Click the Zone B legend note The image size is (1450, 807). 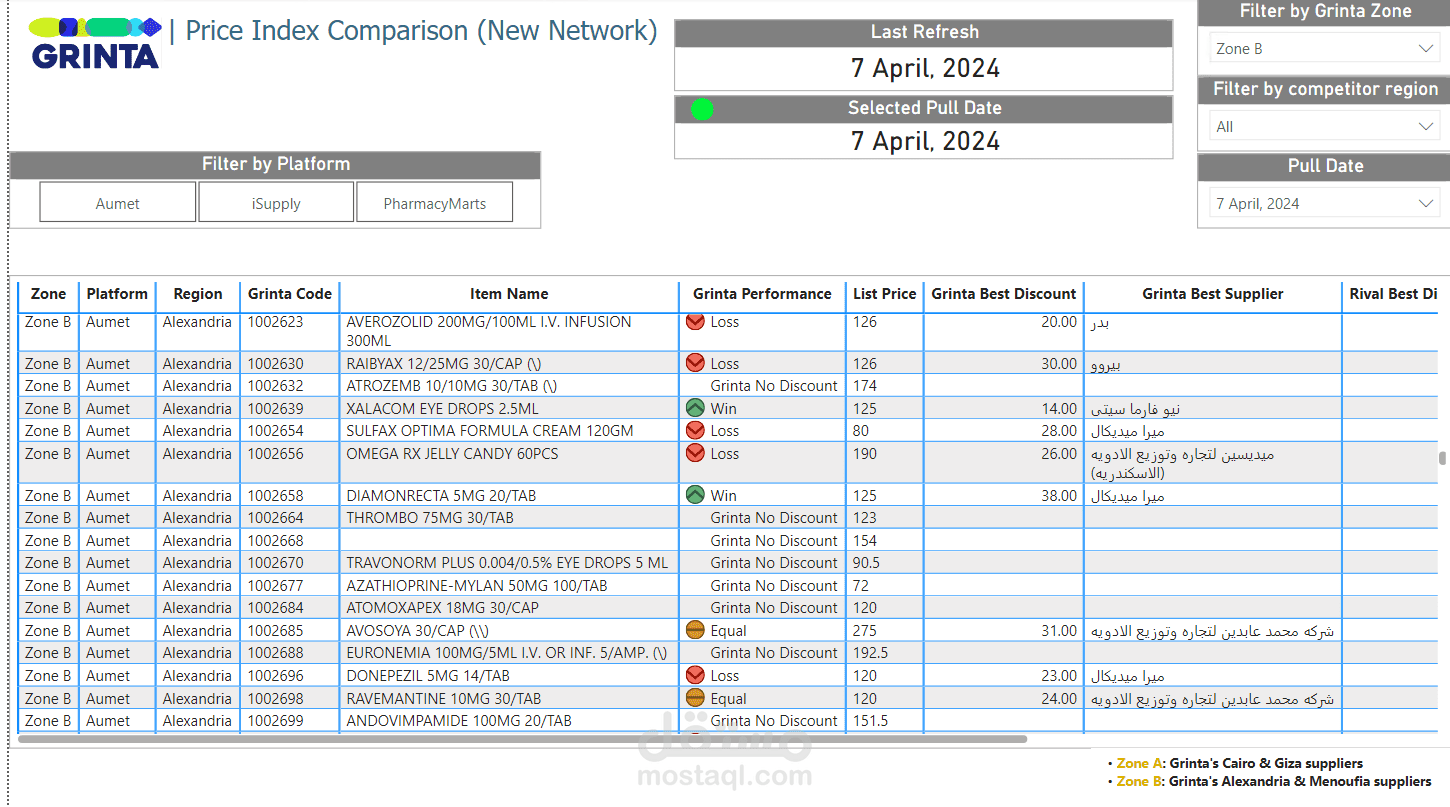point(1274,781)
